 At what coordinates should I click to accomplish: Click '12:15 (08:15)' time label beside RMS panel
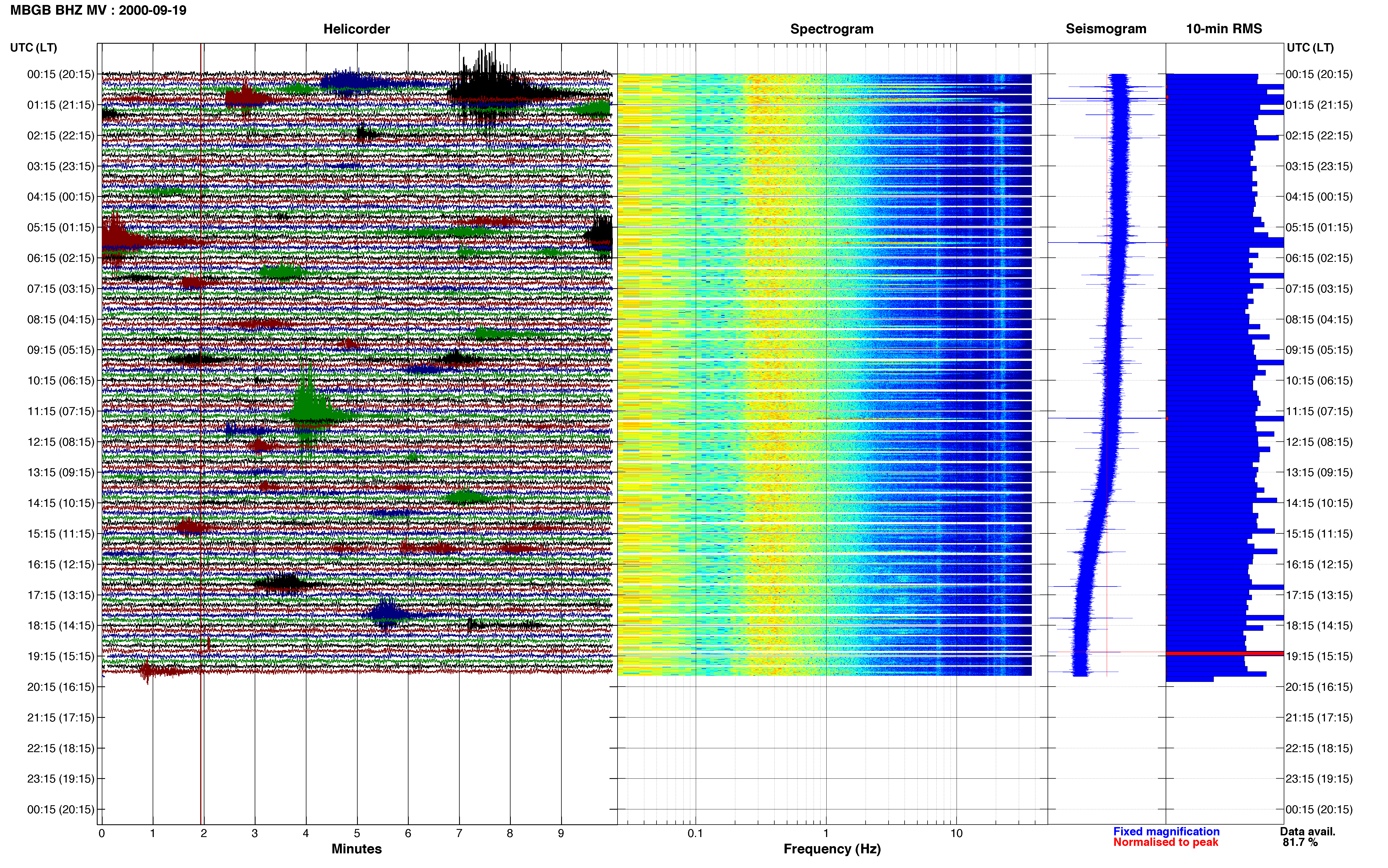pyautogui.click(x=1319, y=442)
